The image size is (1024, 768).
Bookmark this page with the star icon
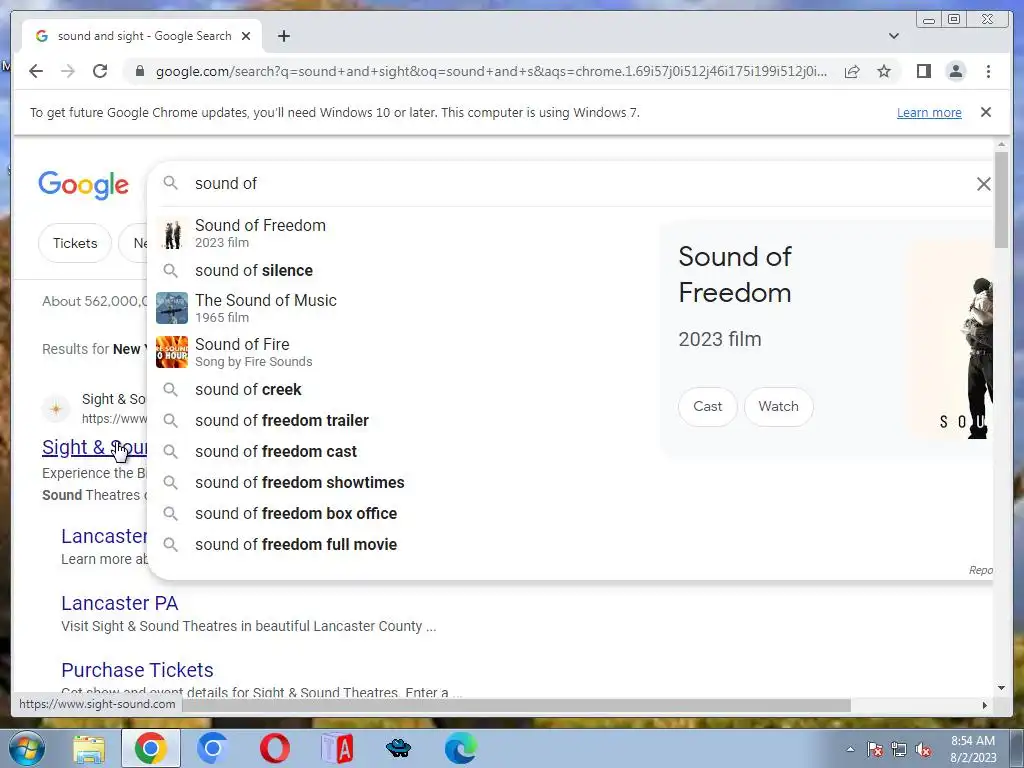[x=884, y=71]
